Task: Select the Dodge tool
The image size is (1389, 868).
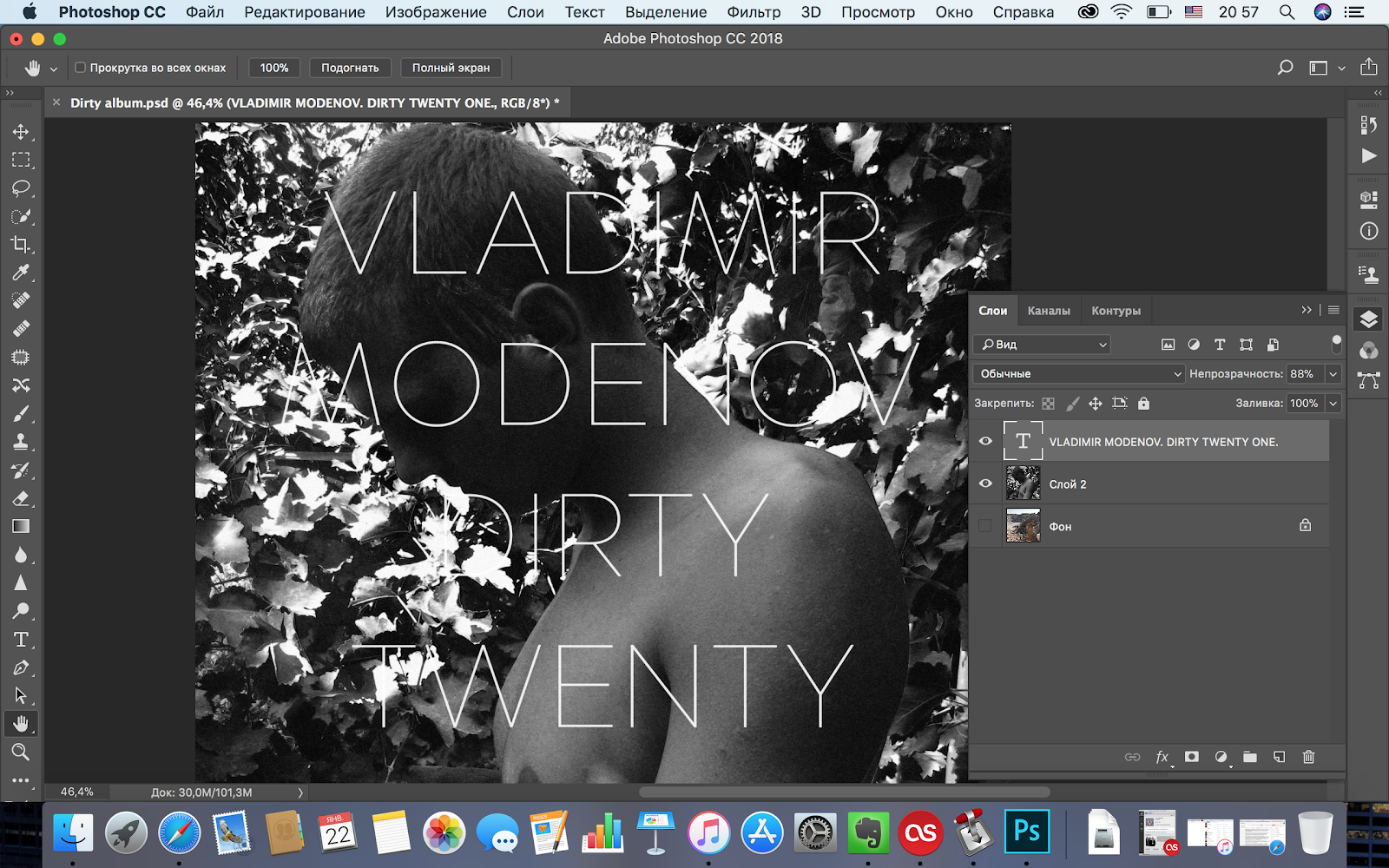Action: point(21,611)
